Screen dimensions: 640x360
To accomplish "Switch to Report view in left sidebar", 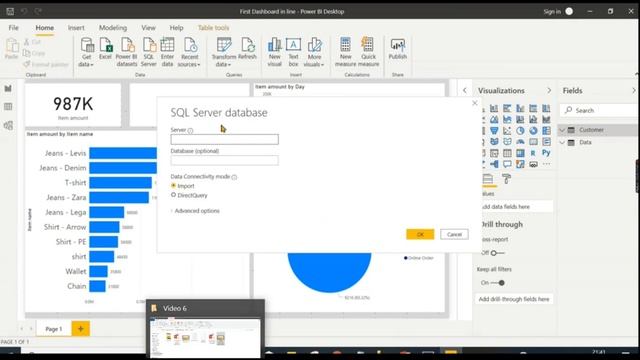I will (x=8, y=89).
